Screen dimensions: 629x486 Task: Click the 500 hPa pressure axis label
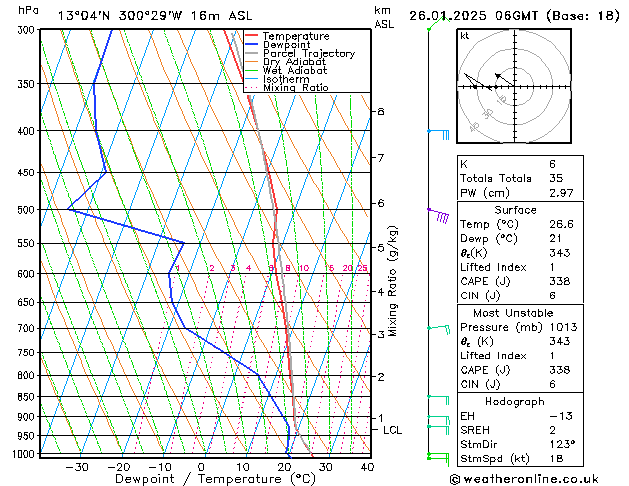click(27, 209)
